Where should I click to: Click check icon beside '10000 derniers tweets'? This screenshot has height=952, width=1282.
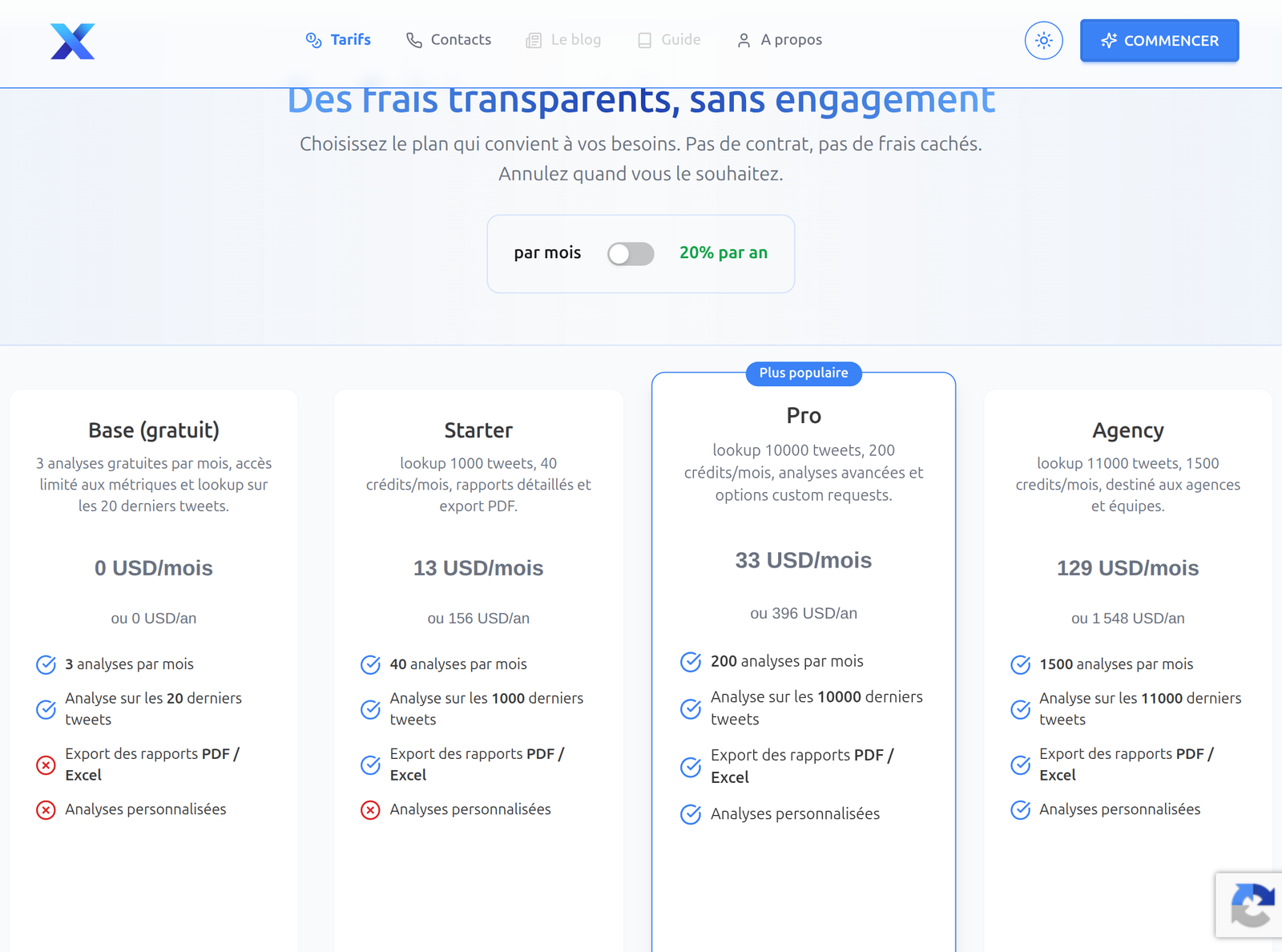coord(691,709)
